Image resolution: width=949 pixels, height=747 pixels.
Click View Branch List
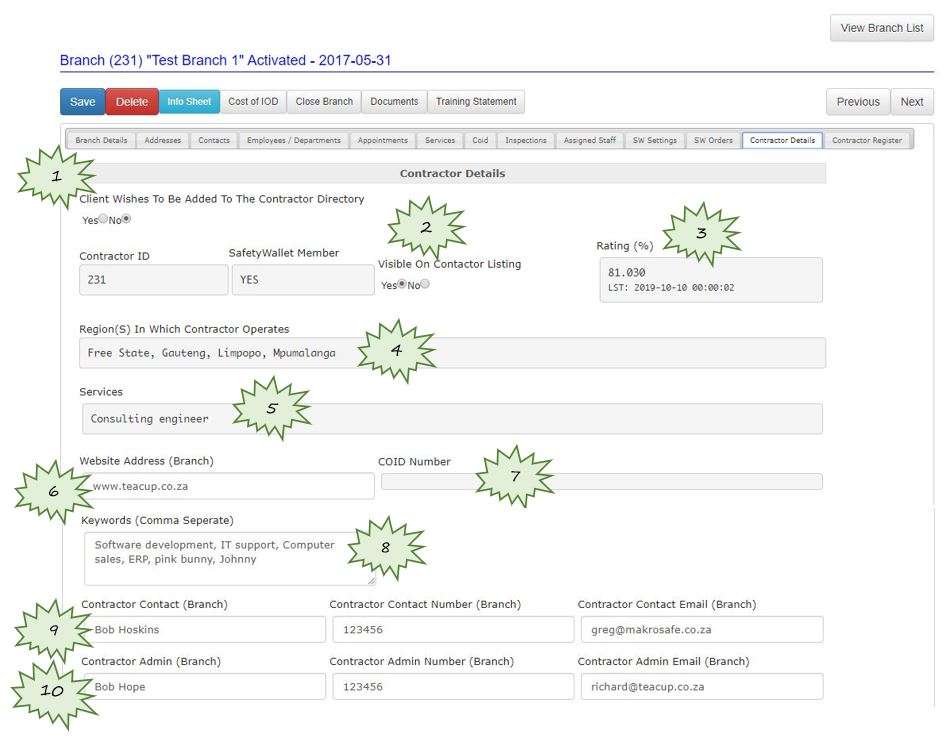pos(880,27)
